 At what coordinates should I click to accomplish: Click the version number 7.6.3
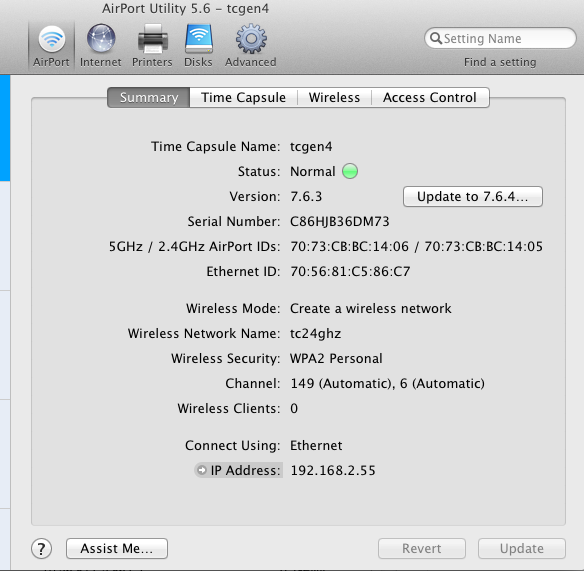[306, 196]
